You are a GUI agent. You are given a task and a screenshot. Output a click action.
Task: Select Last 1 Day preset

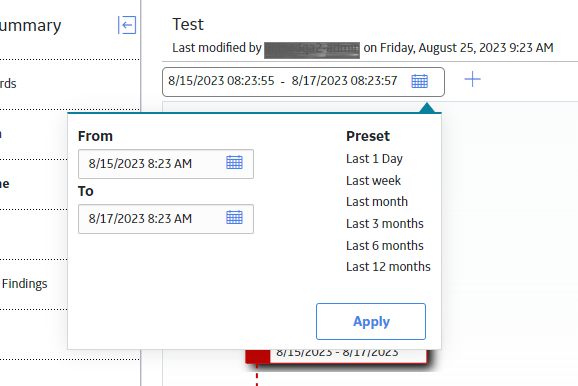tap(374, 159)
